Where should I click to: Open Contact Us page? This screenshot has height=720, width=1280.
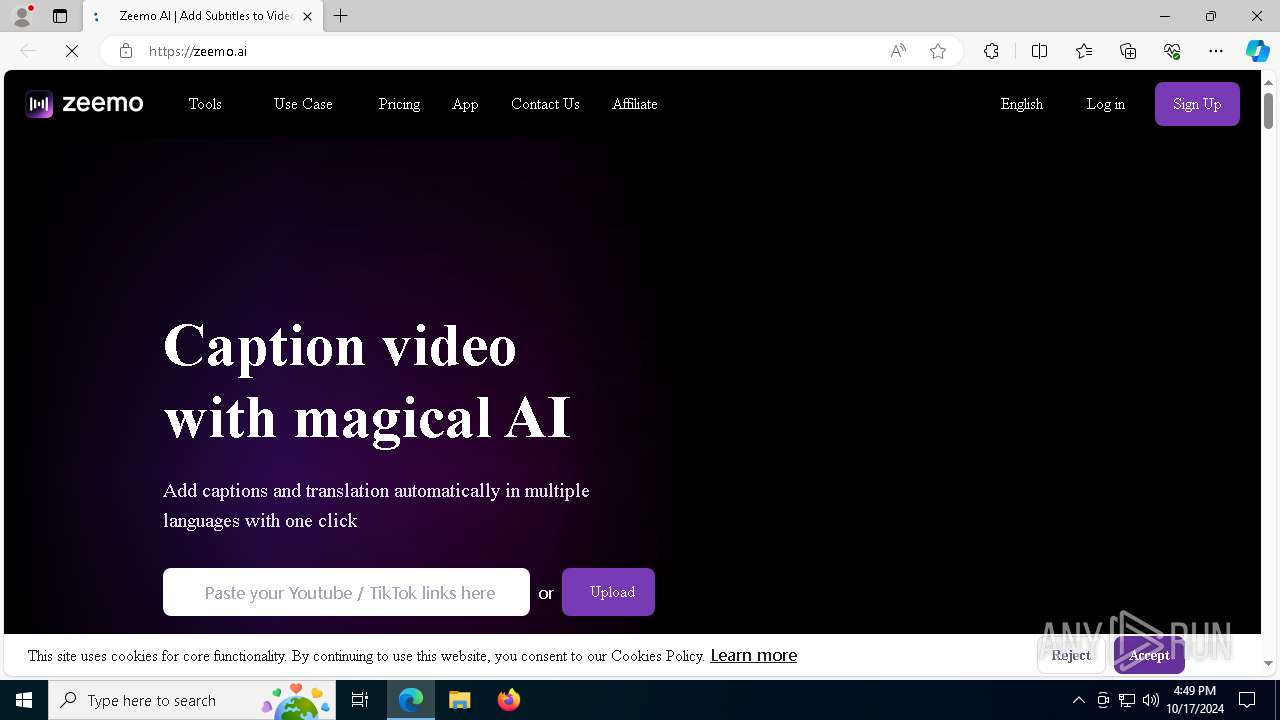(545, 104)
